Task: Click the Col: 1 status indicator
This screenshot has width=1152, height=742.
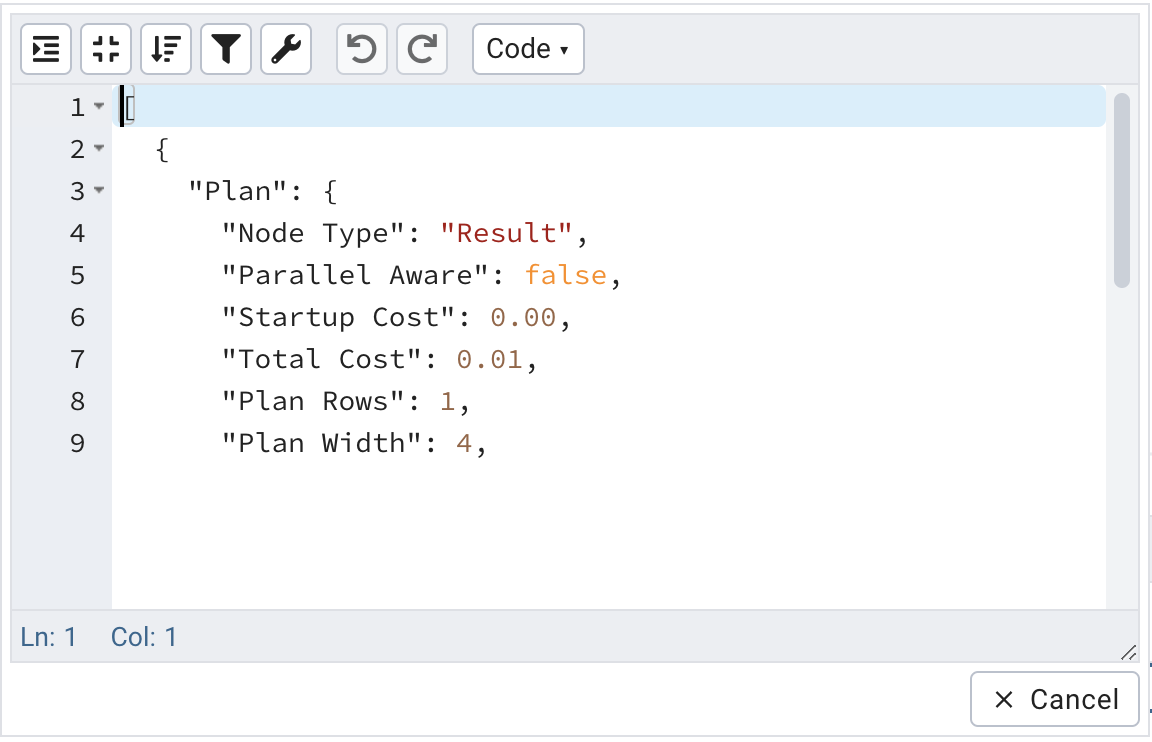Action: (144, 636)
